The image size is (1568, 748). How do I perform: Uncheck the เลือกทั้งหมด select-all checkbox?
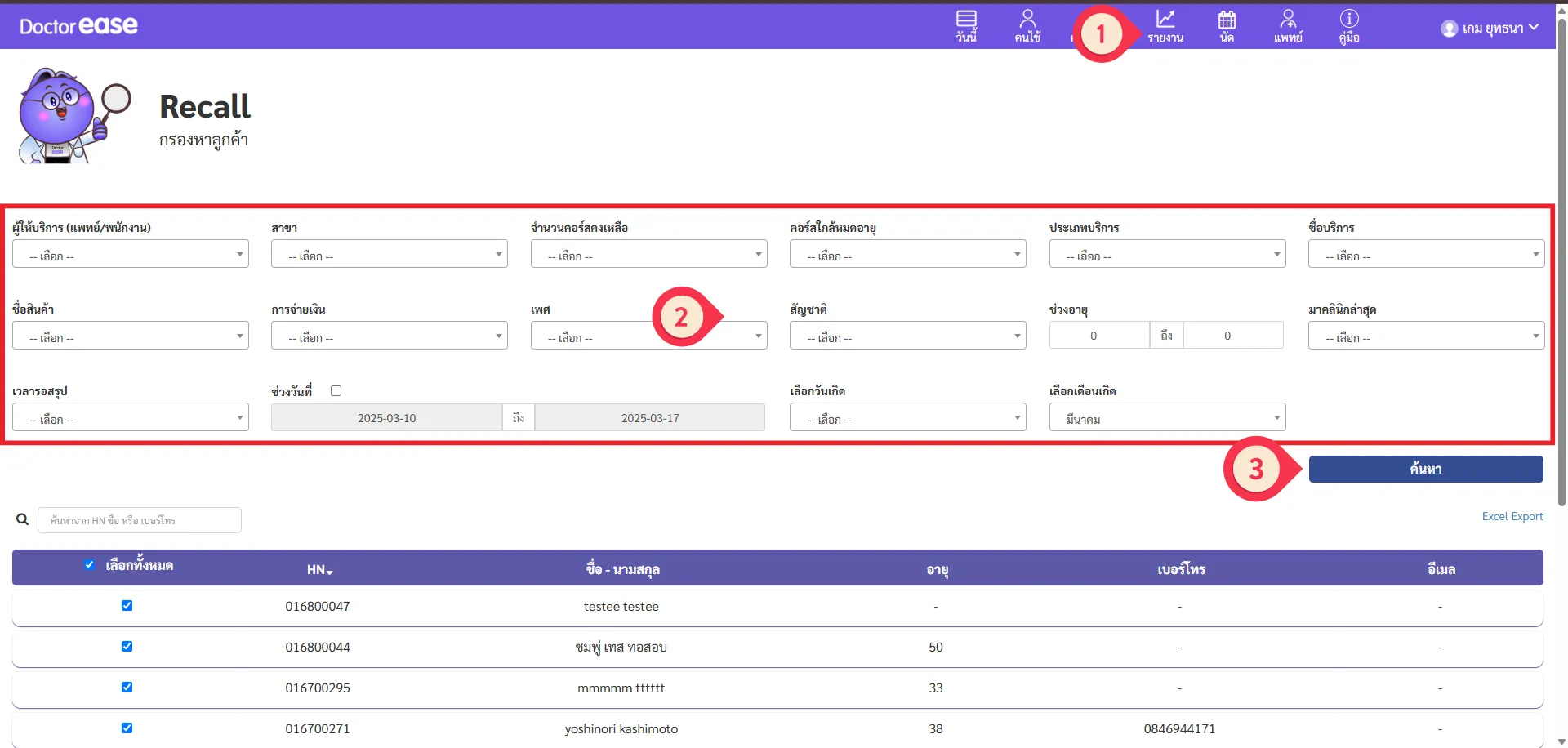90,565
